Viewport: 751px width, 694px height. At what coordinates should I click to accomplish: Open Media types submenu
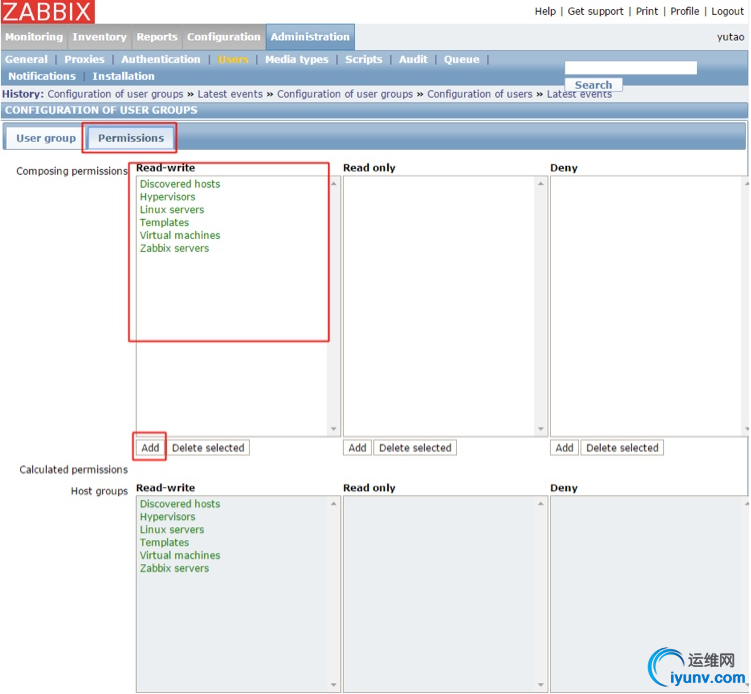point(296,59)
